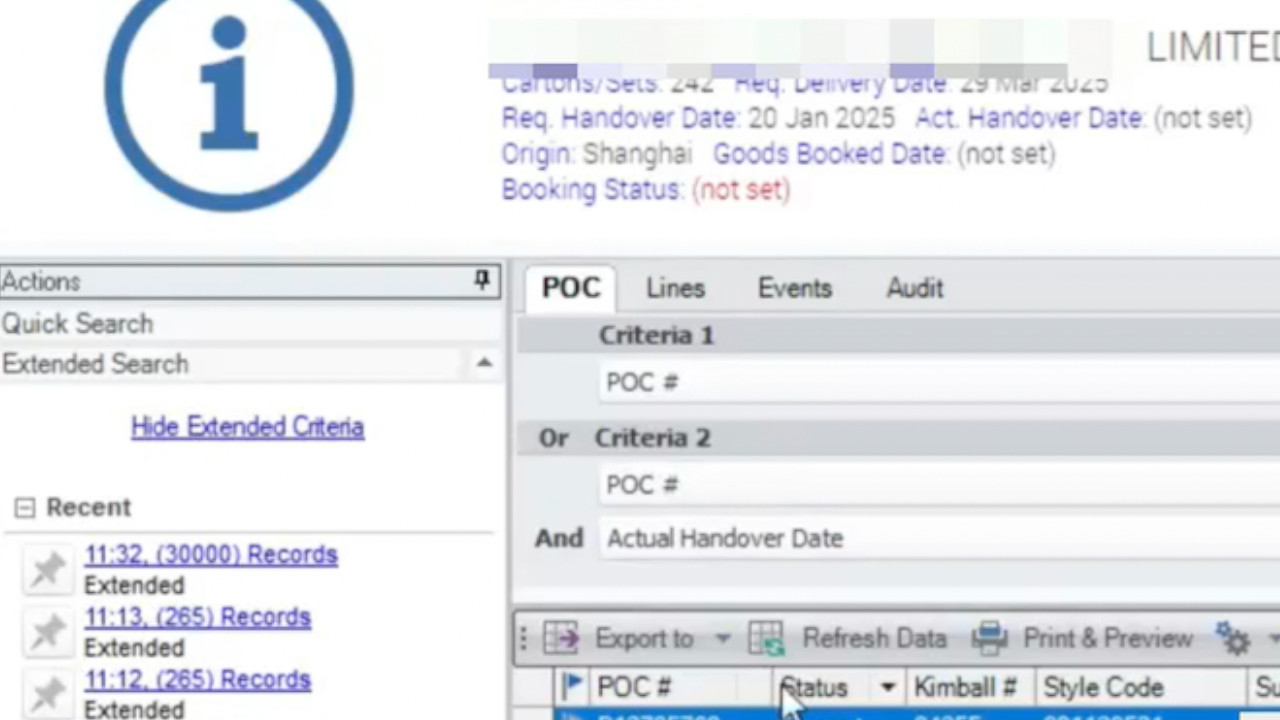This screenshot has width=1280, height=720.
Task: Click the flag column header icon
Action: point(572,687)
